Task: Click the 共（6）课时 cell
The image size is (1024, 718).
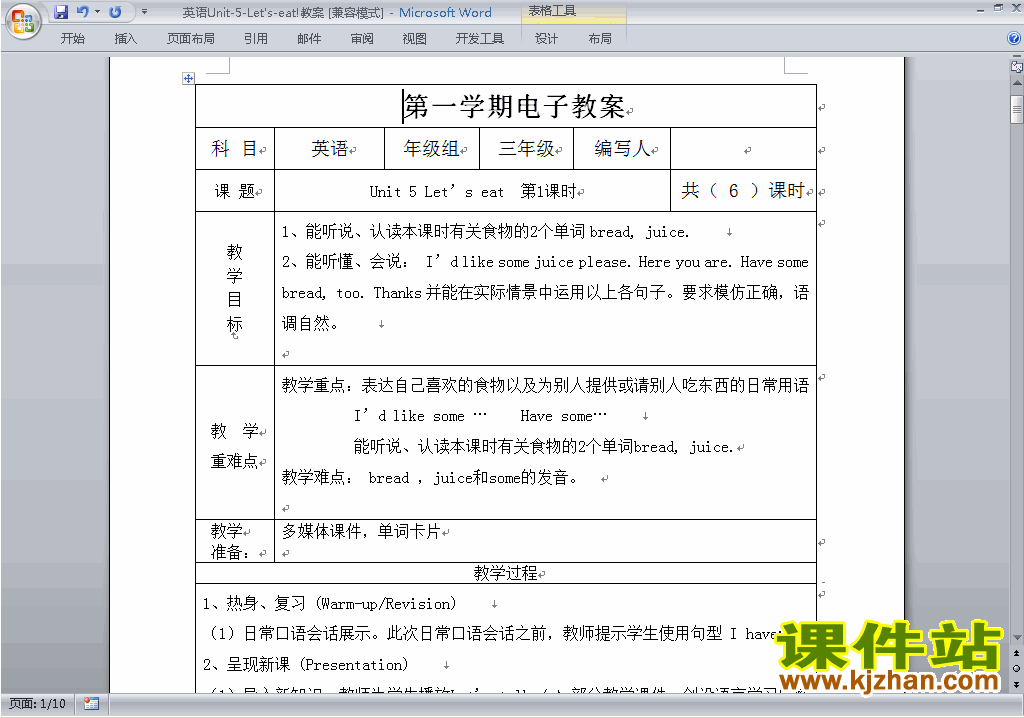Action: (x=744, y=191)
